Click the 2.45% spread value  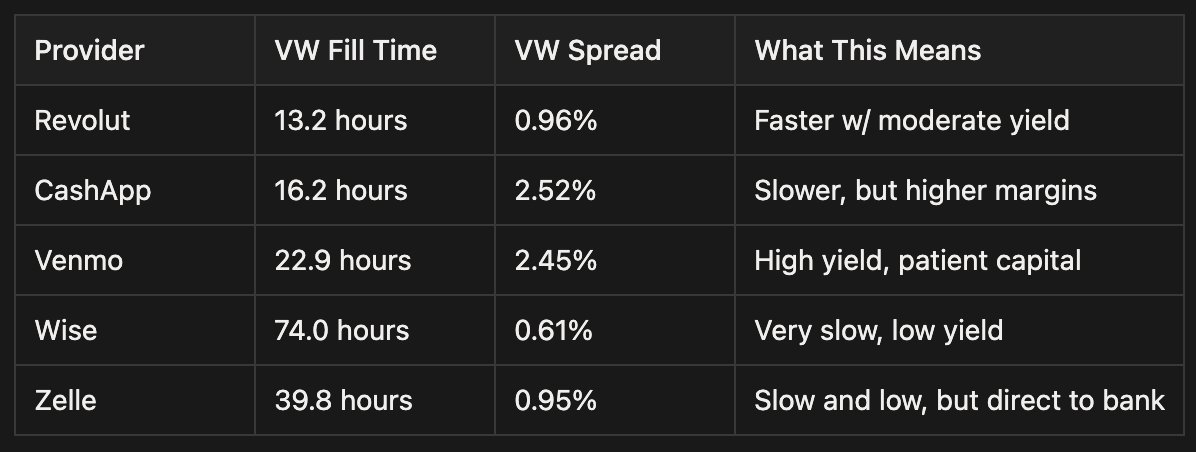[x=555, y=260]
